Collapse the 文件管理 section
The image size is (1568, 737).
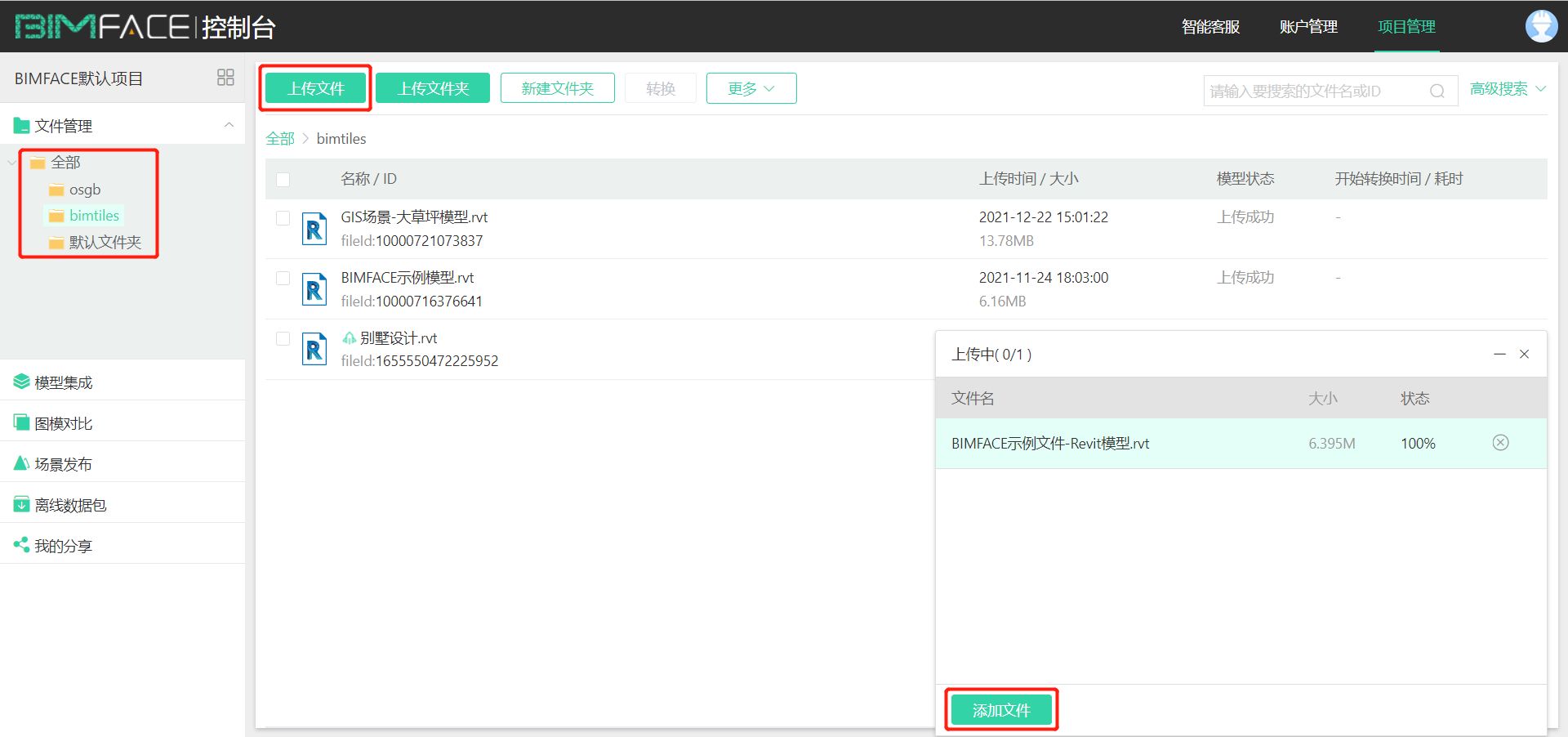229,125
